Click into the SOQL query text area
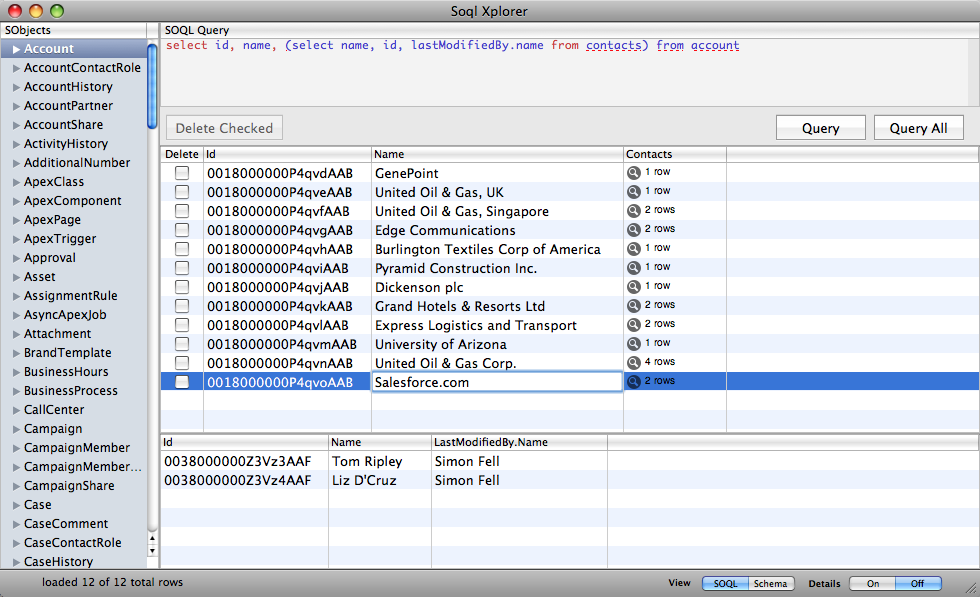 (x=565, y=72)
